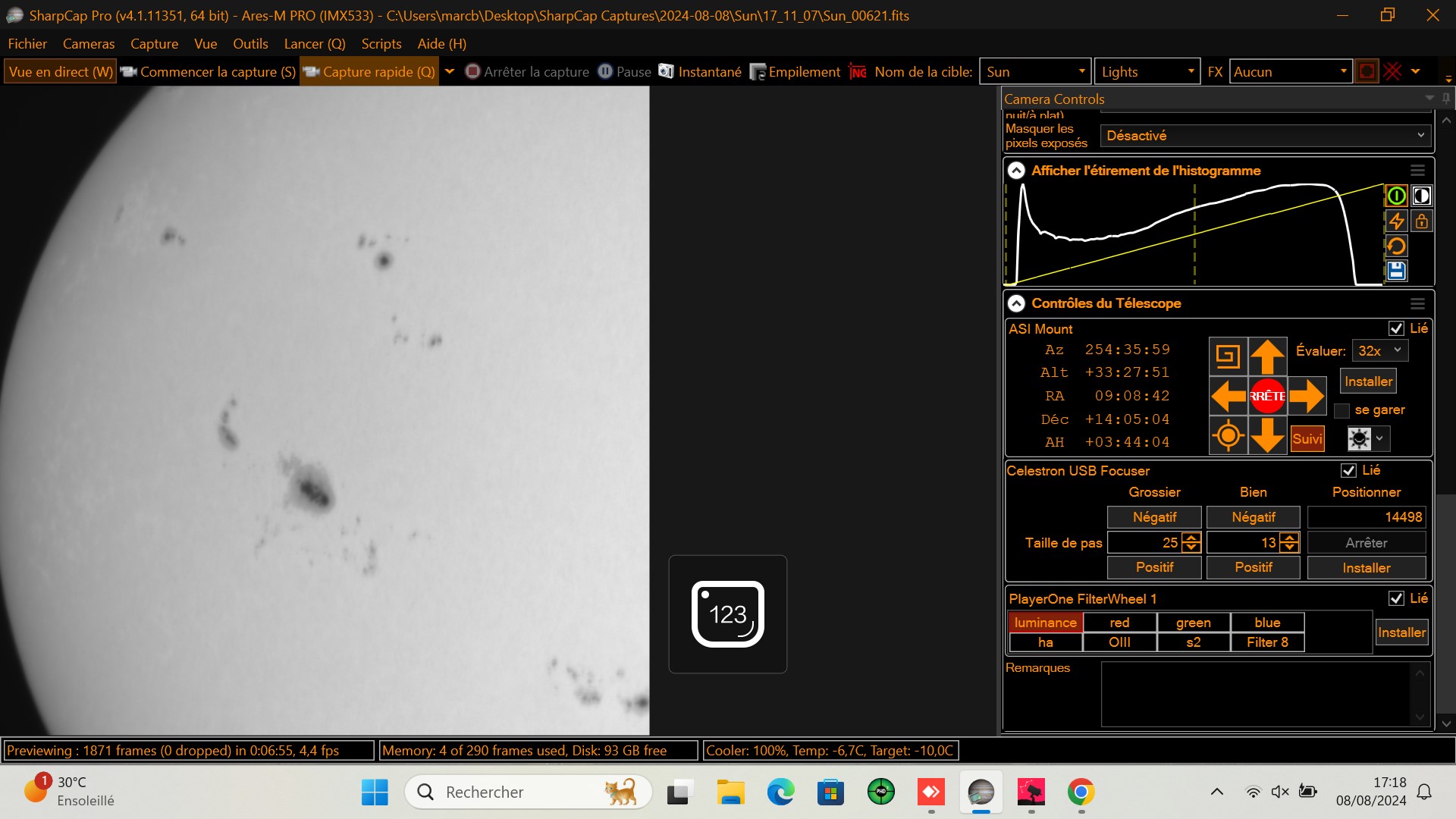Click the padlock icon beside the histogram

(1422, 221)
